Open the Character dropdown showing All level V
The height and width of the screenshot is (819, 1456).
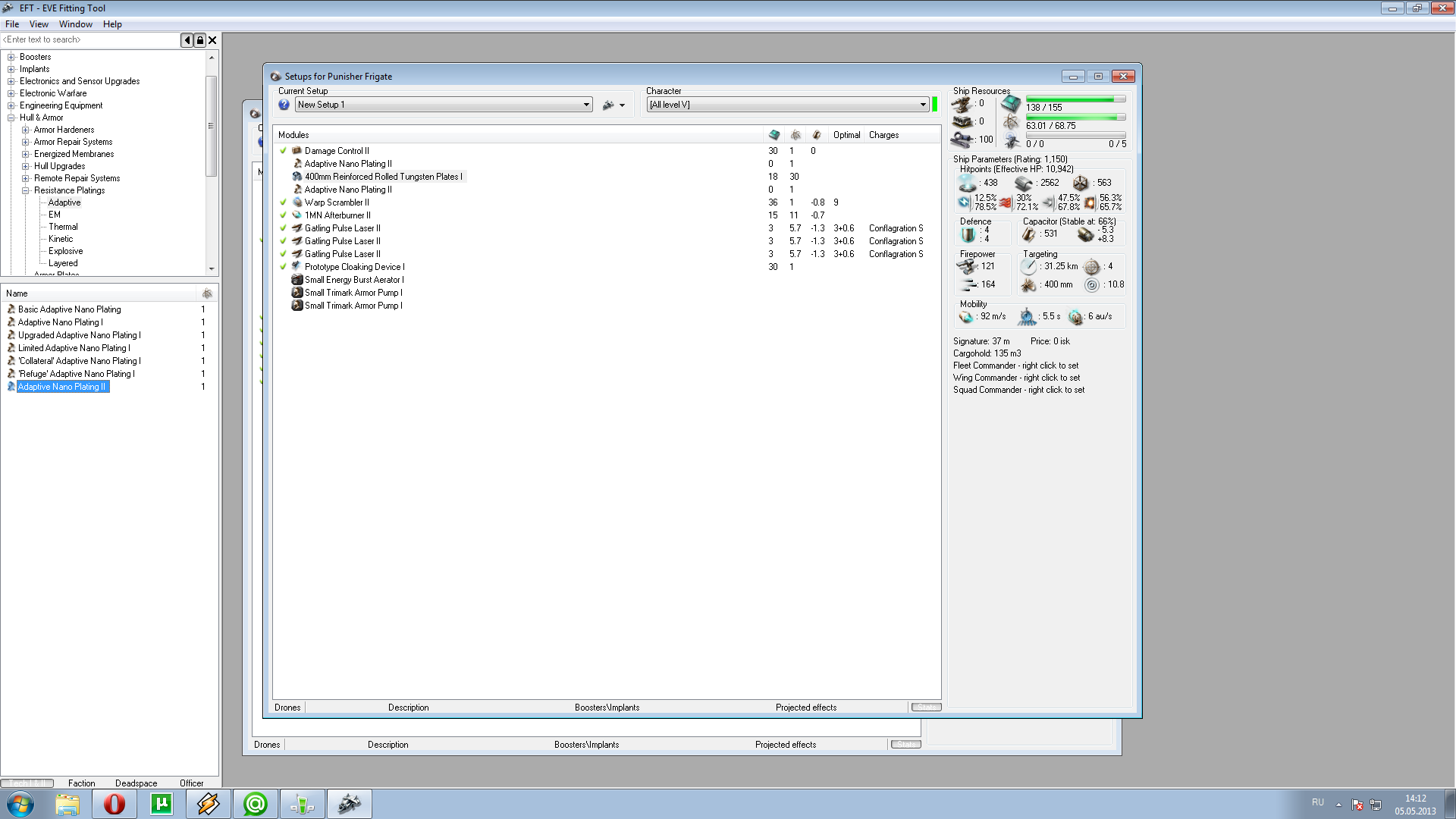787,105
